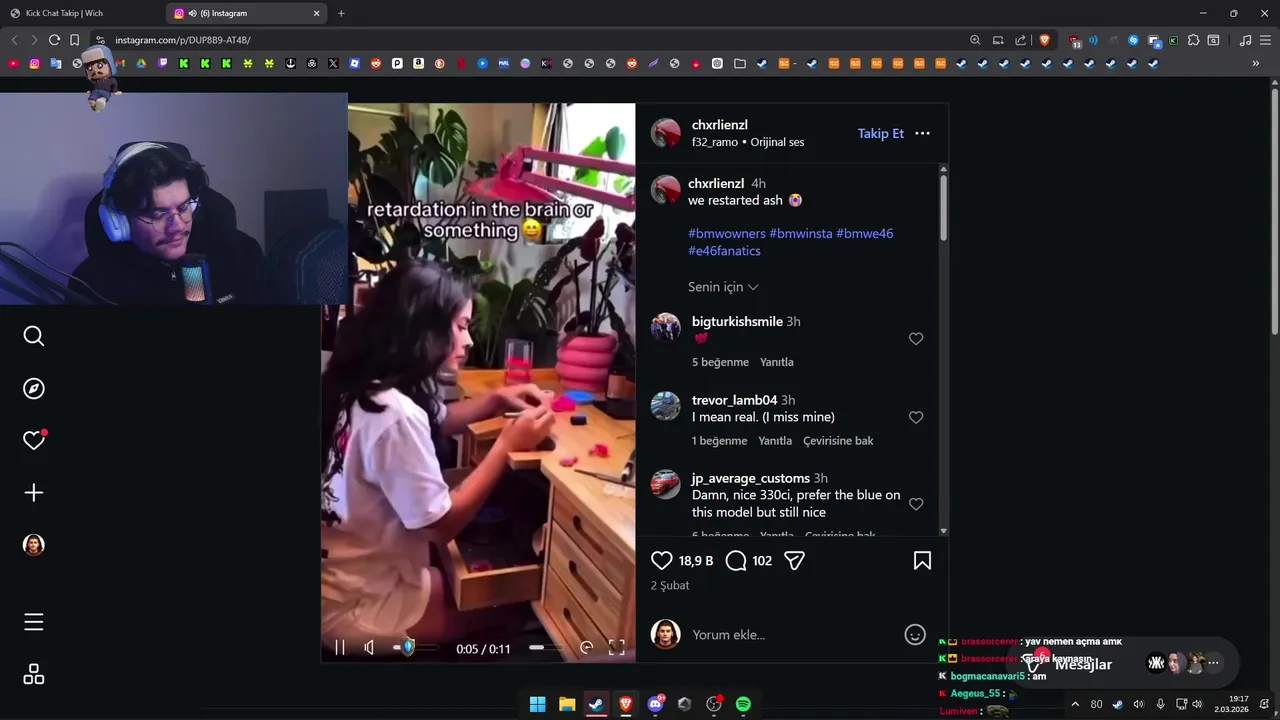This screenshot has width=1280, height=720.
Task: Select the Instagram browser tab
Action: click(x=246, y=13)
